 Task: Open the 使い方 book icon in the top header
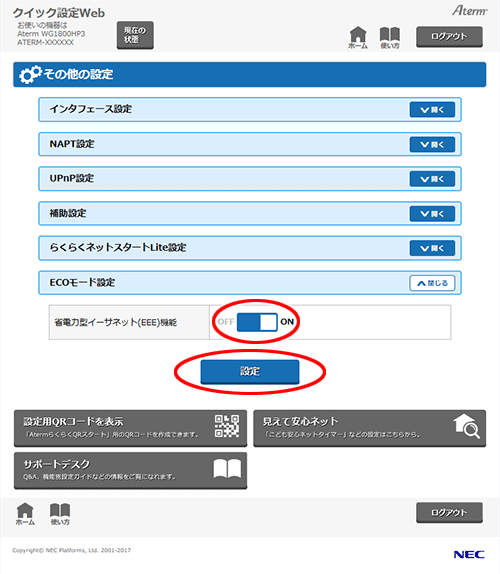pos(390,37)
